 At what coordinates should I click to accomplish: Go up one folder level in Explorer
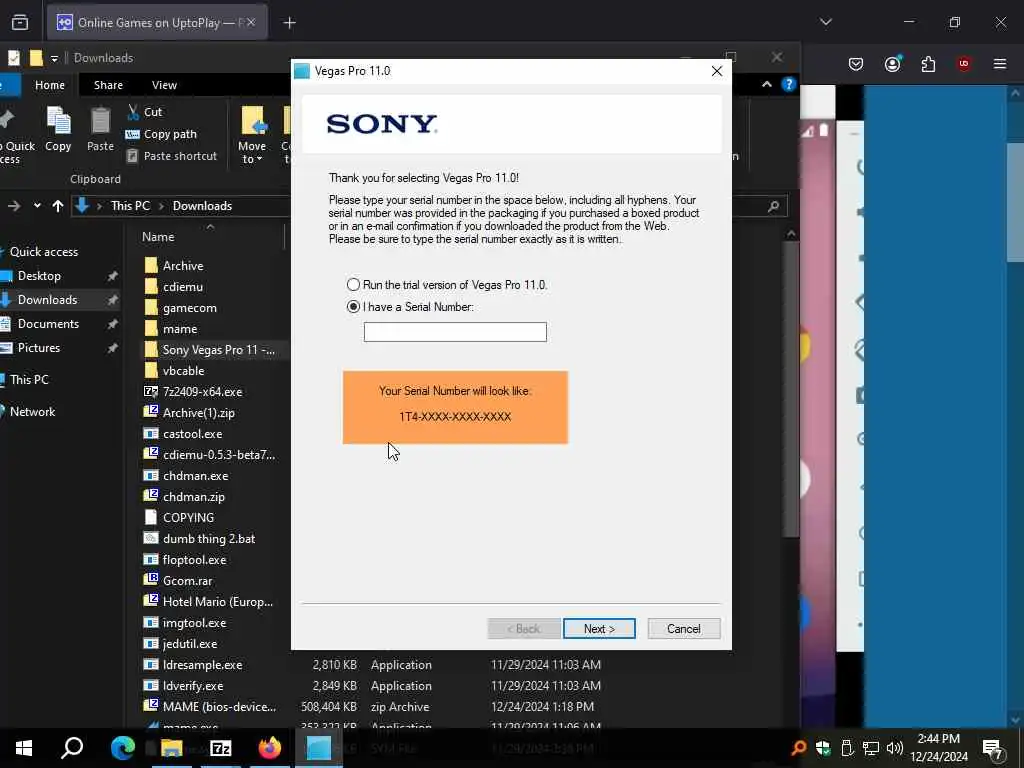pos(57,206)
